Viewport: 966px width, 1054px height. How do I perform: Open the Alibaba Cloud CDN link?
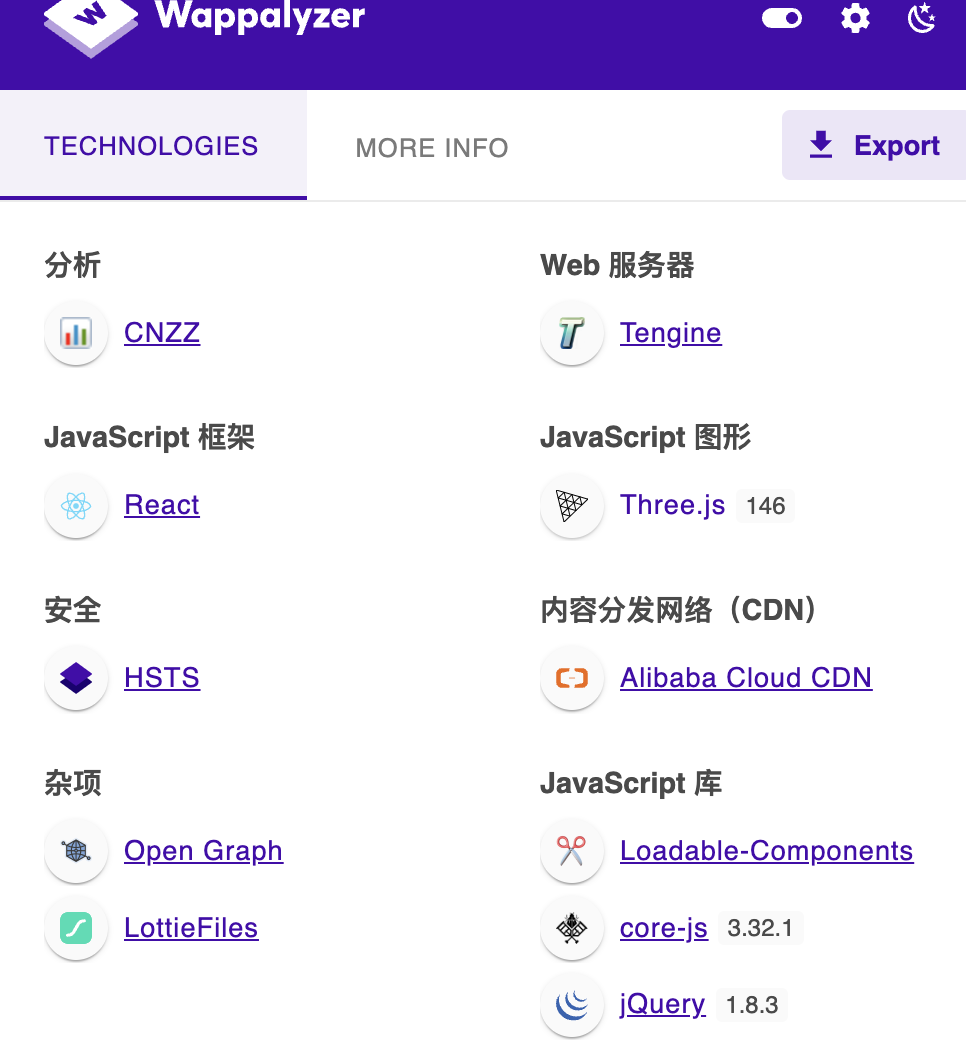click(746, 678)
